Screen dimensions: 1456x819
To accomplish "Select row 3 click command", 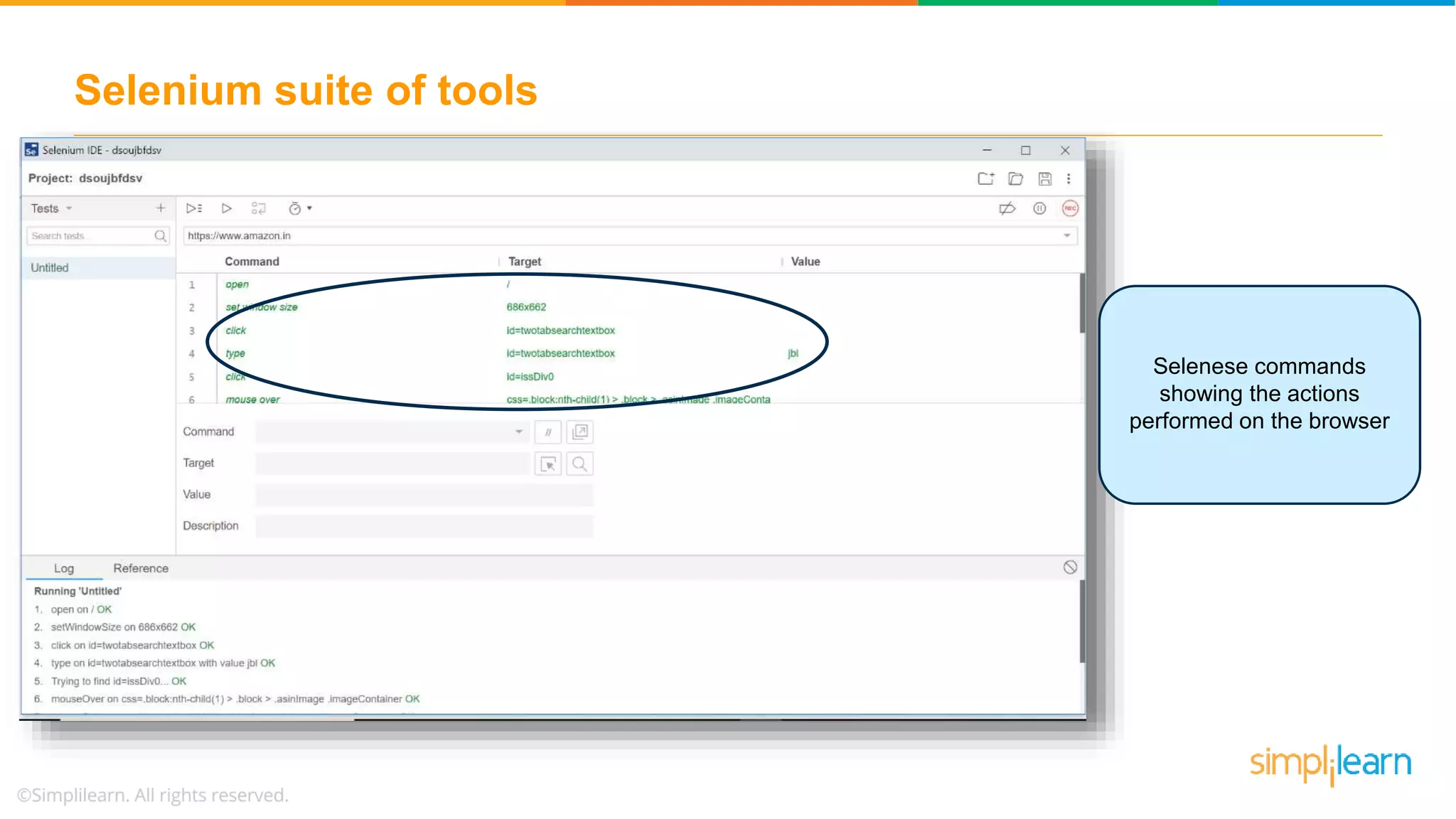I will [x=628, y=331].
